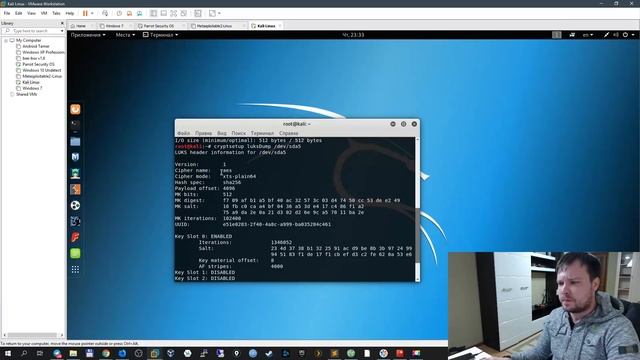Image resolution: width=640 pixels, height=360 pixels.
Task: Collapse the My Computer tree node
Action: 6,40
